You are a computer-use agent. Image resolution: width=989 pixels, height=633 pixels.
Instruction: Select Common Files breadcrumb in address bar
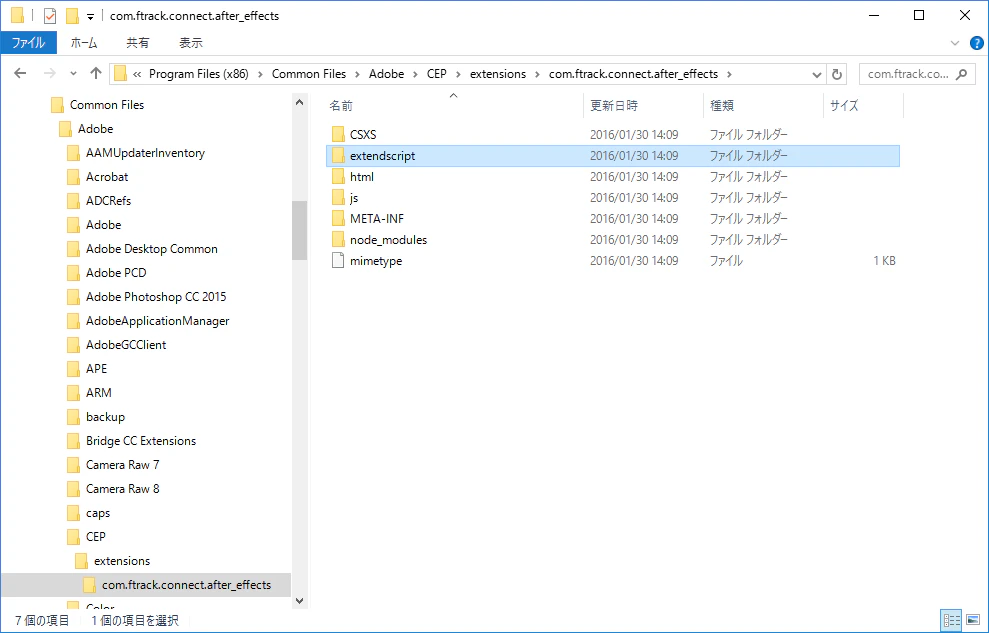tap(308, 74)
